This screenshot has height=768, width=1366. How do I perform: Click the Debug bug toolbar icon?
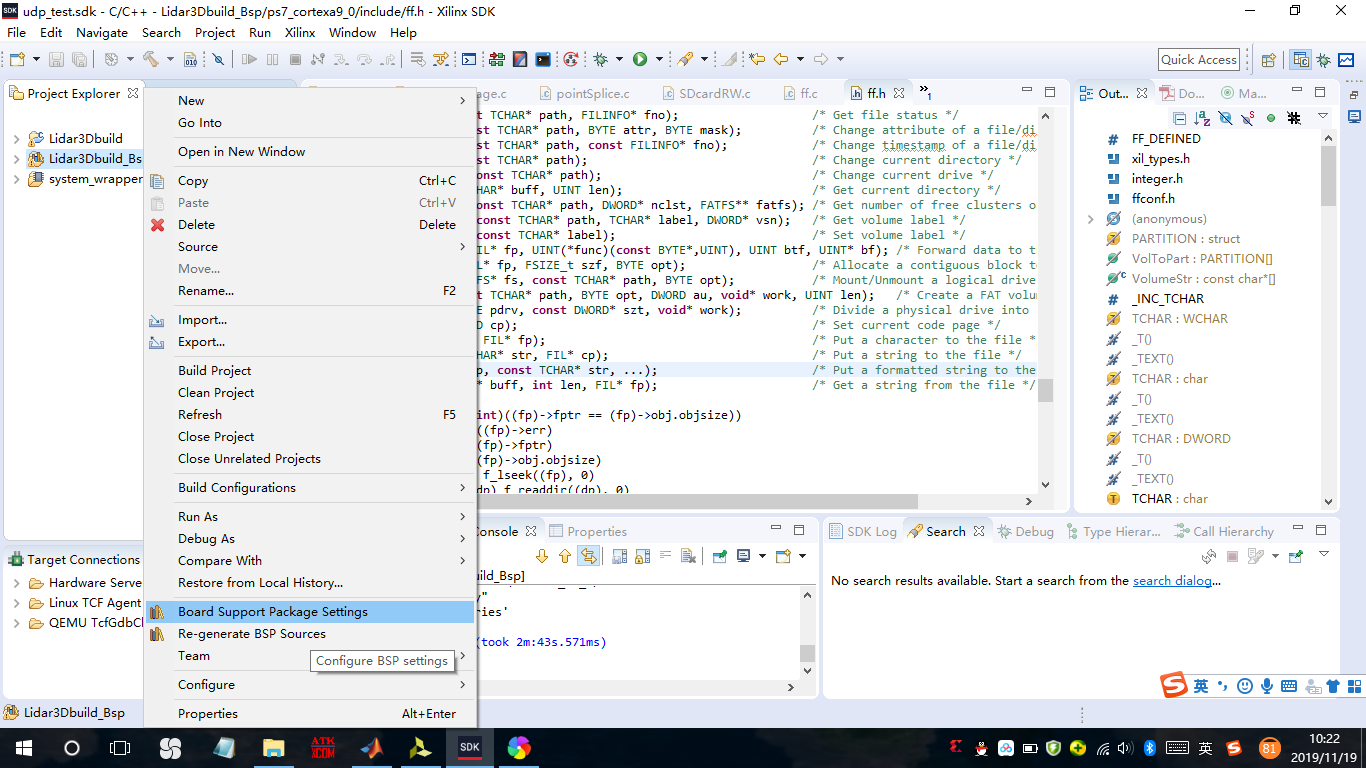pos(600,59)
